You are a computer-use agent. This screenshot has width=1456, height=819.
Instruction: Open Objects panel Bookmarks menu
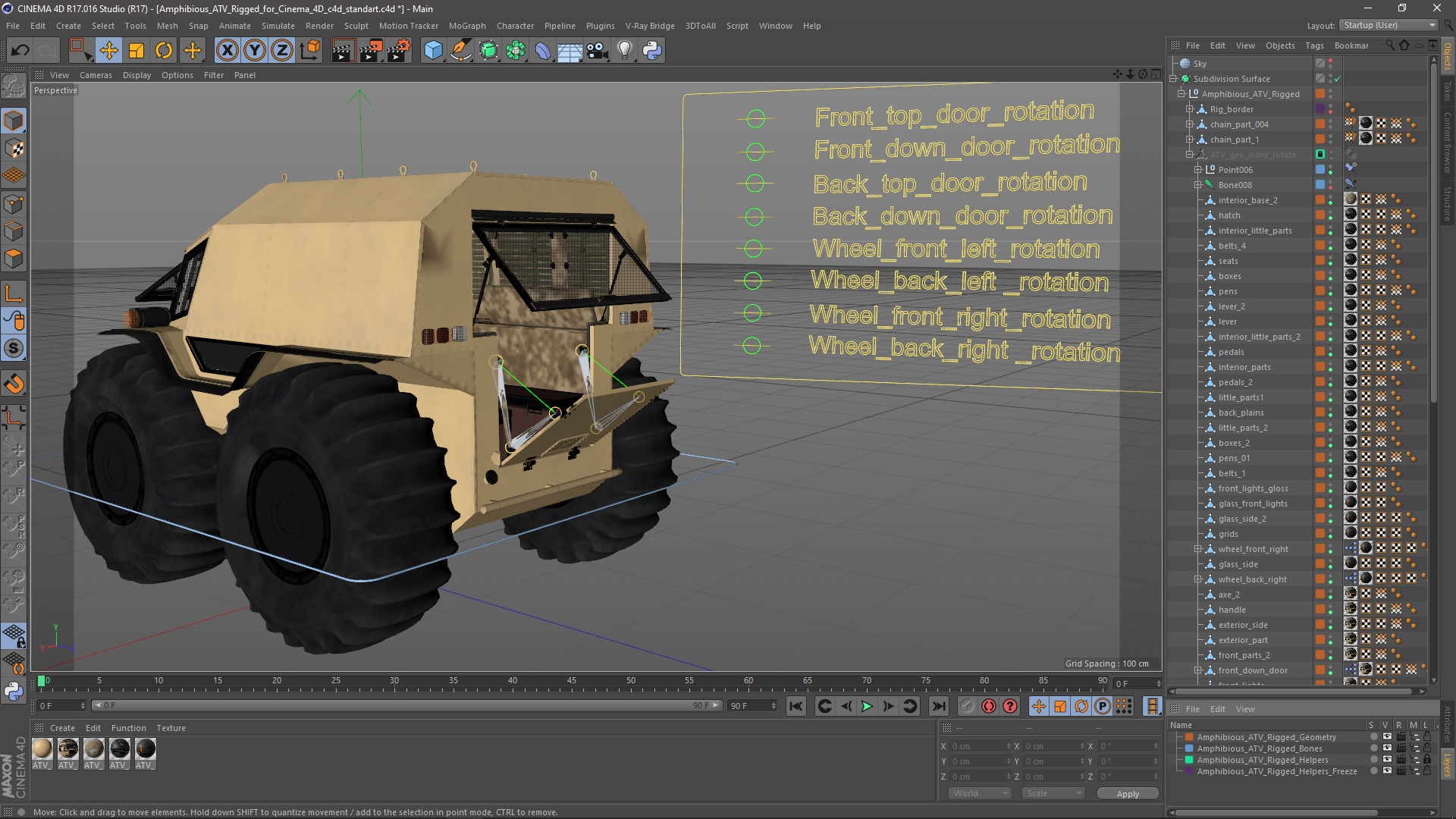1351,45
